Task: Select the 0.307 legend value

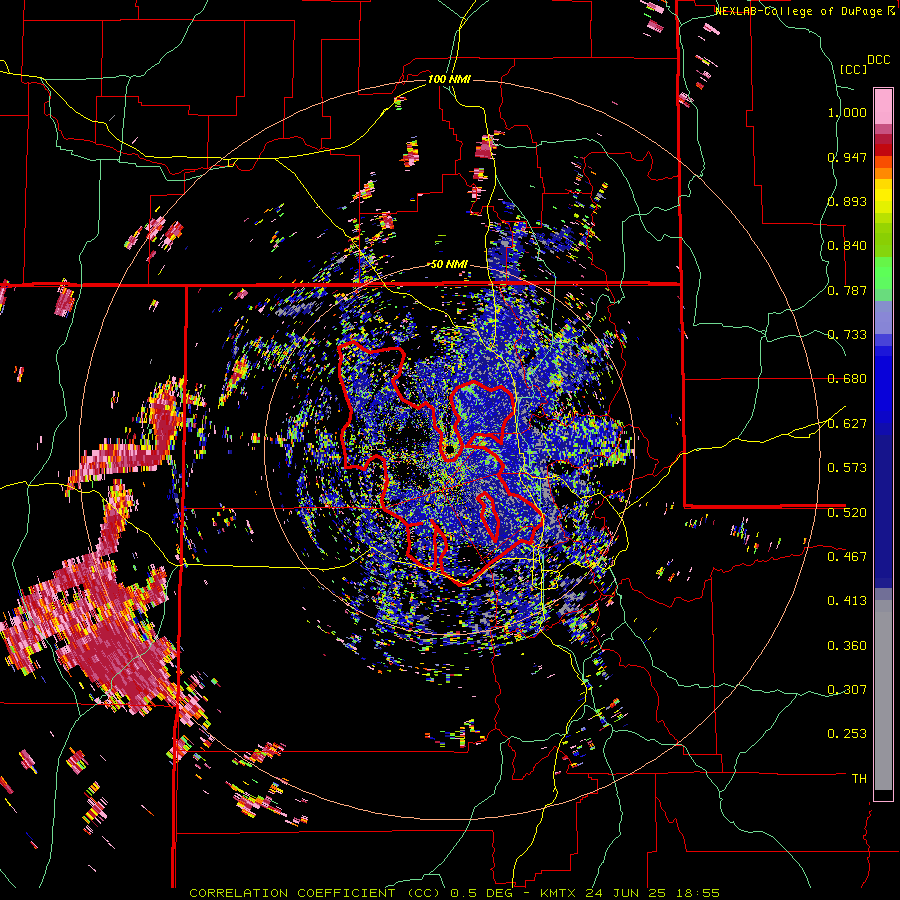Action: pyautogui.click(x=847, y=689)
